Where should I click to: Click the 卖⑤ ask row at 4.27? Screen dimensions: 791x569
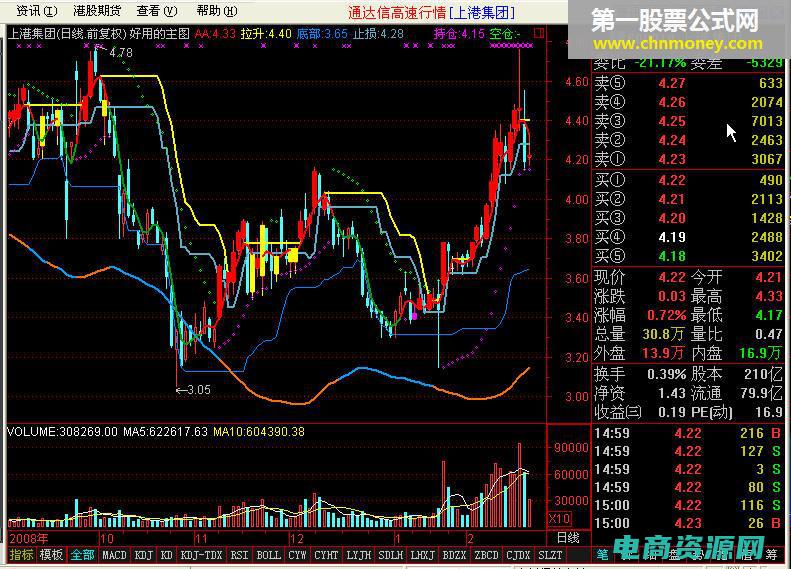click(x=688, y=83)
